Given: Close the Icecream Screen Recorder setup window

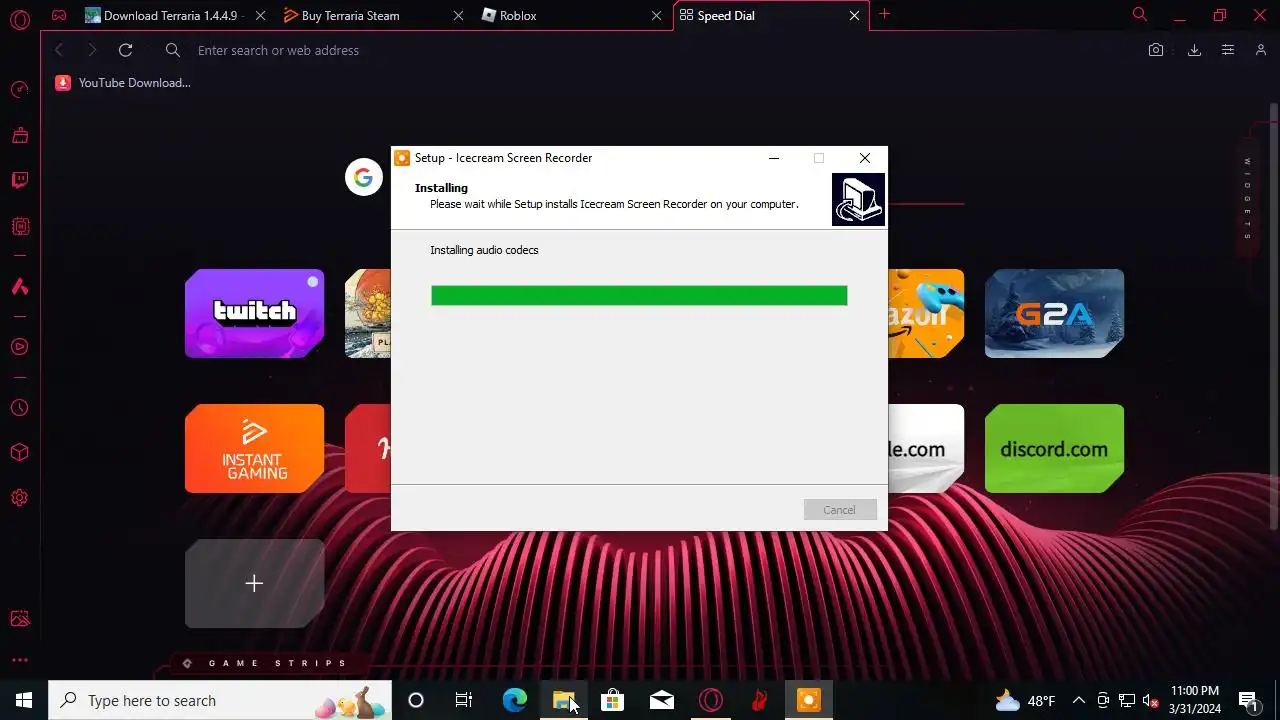Looking at the screenshot, I should 865,158.
